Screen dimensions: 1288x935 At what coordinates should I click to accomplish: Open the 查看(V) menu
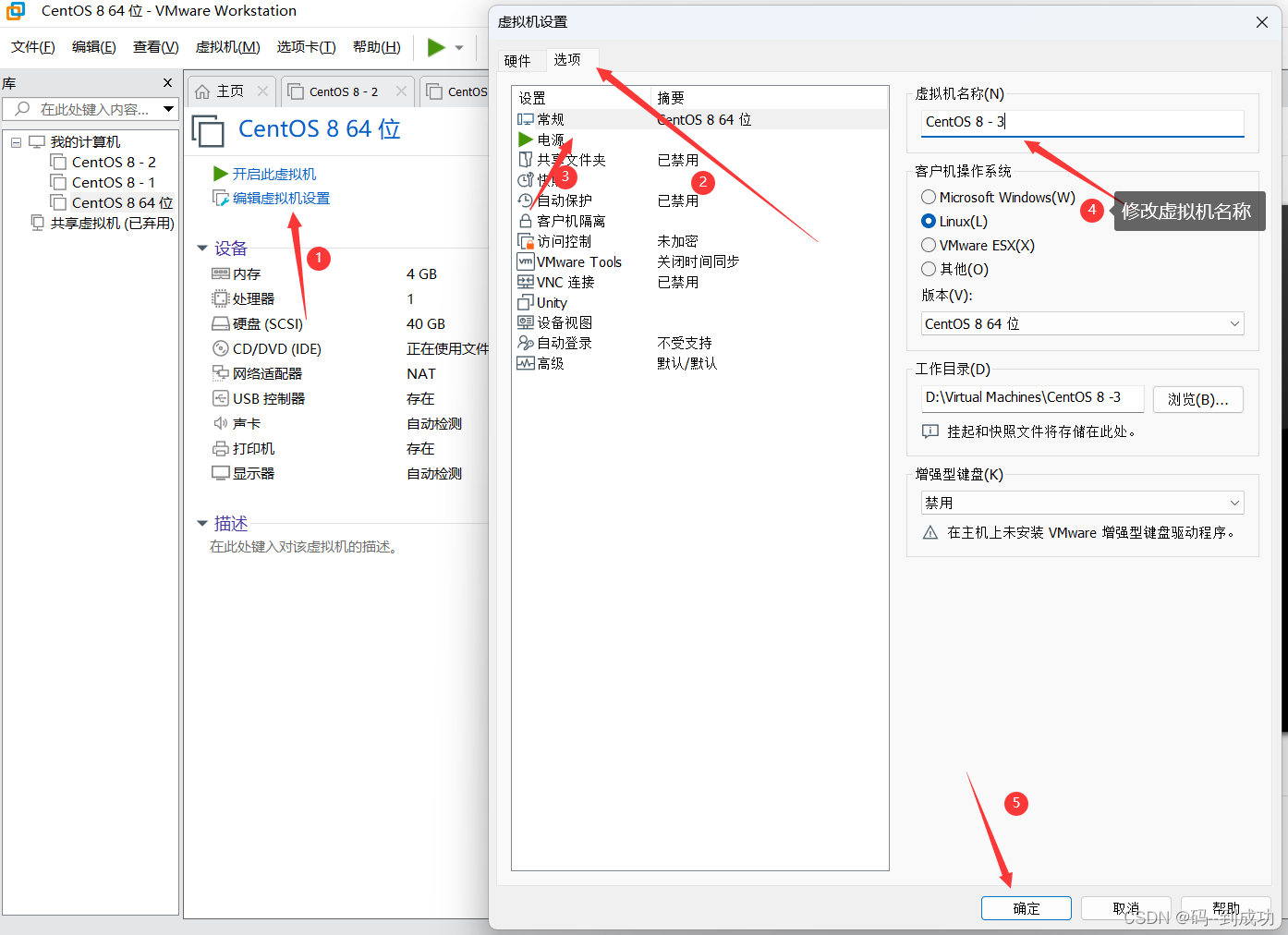coord(156,47)
